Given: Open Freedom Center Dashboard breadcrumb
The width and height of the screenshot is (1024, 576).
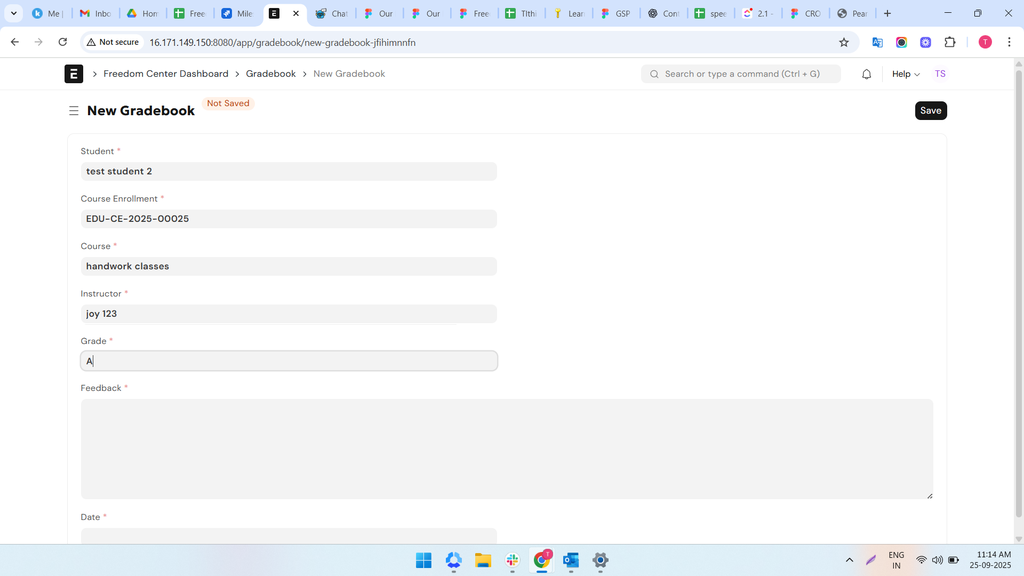Looking at the screenshot, I should point(166,74).
